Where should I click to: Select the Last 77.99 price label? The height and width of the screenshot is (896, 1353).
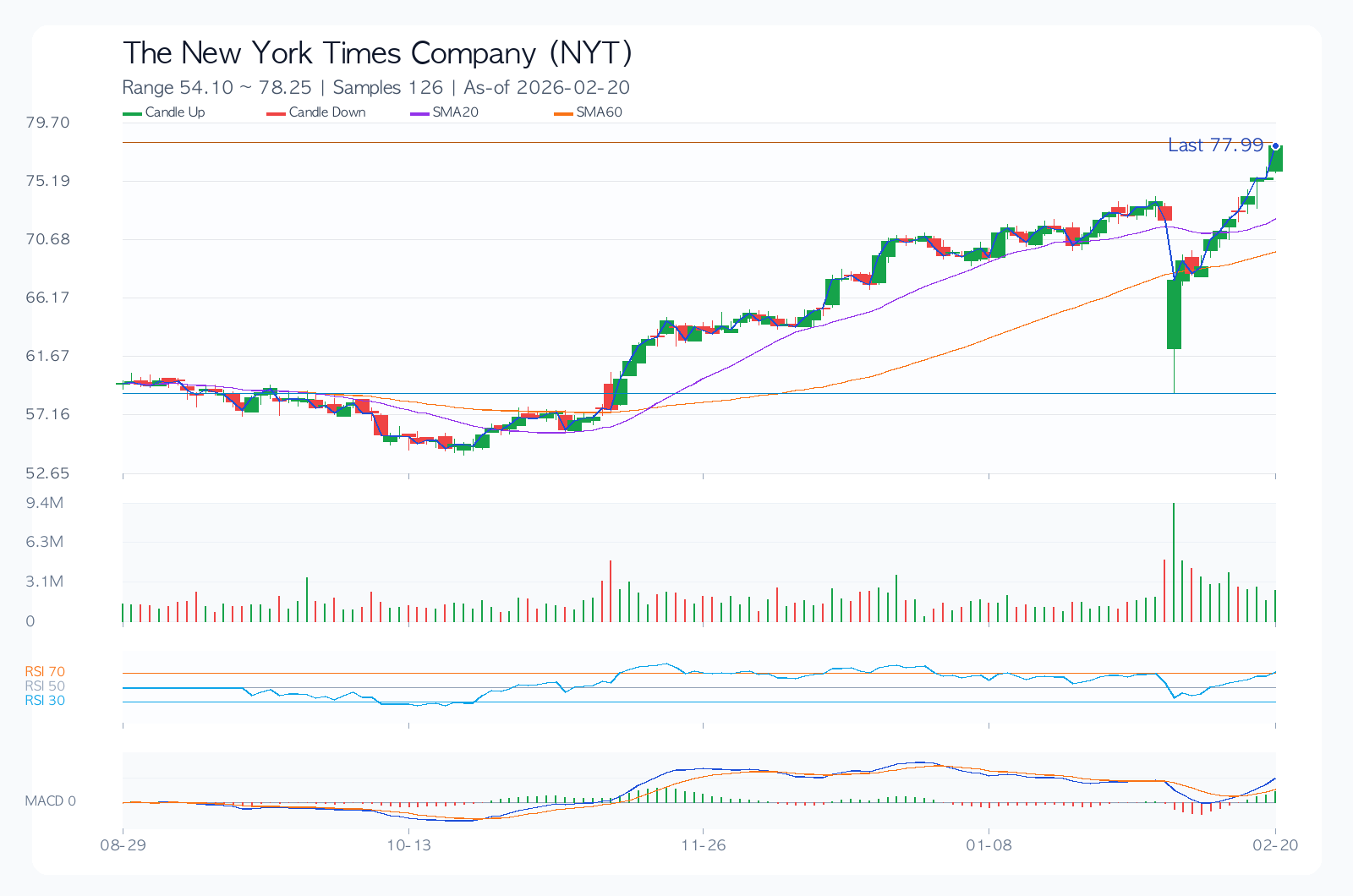pyautogui.click(x=1214, y=145)
